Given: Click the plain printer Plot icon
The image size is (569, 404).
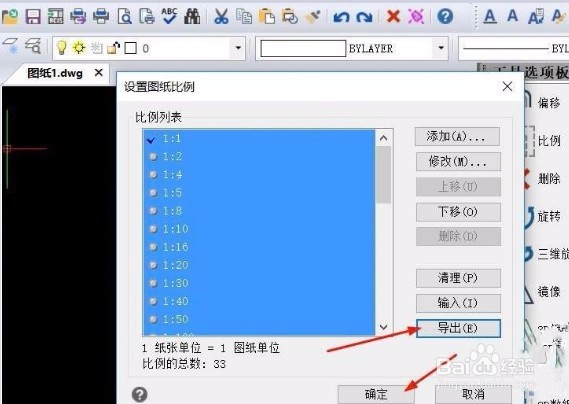Looking at the screenshot, I should 101,16.
